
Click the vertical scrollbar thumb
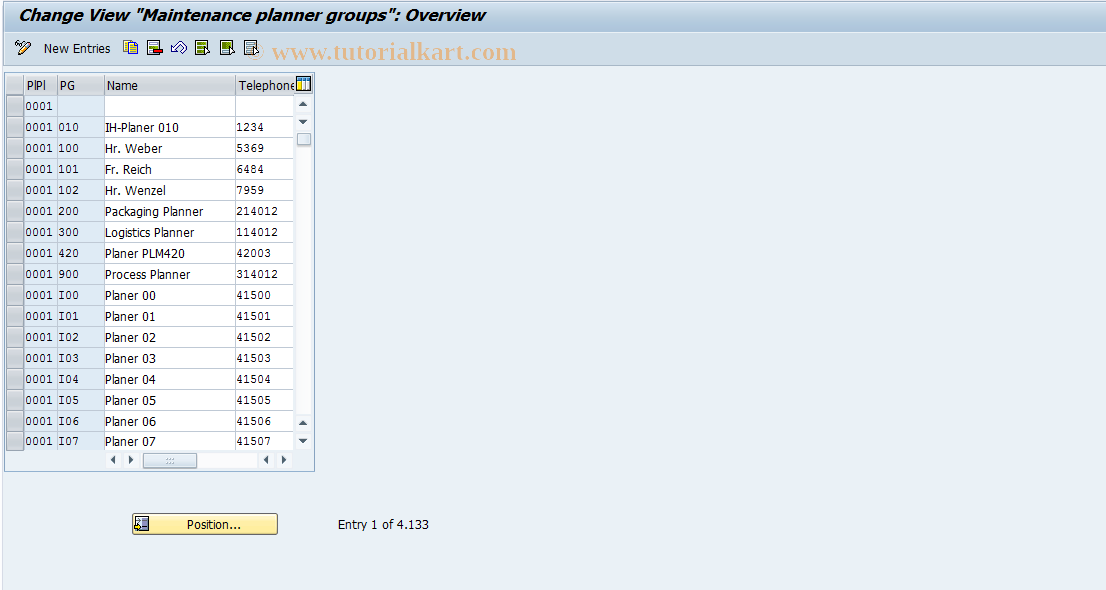point(304,139)
